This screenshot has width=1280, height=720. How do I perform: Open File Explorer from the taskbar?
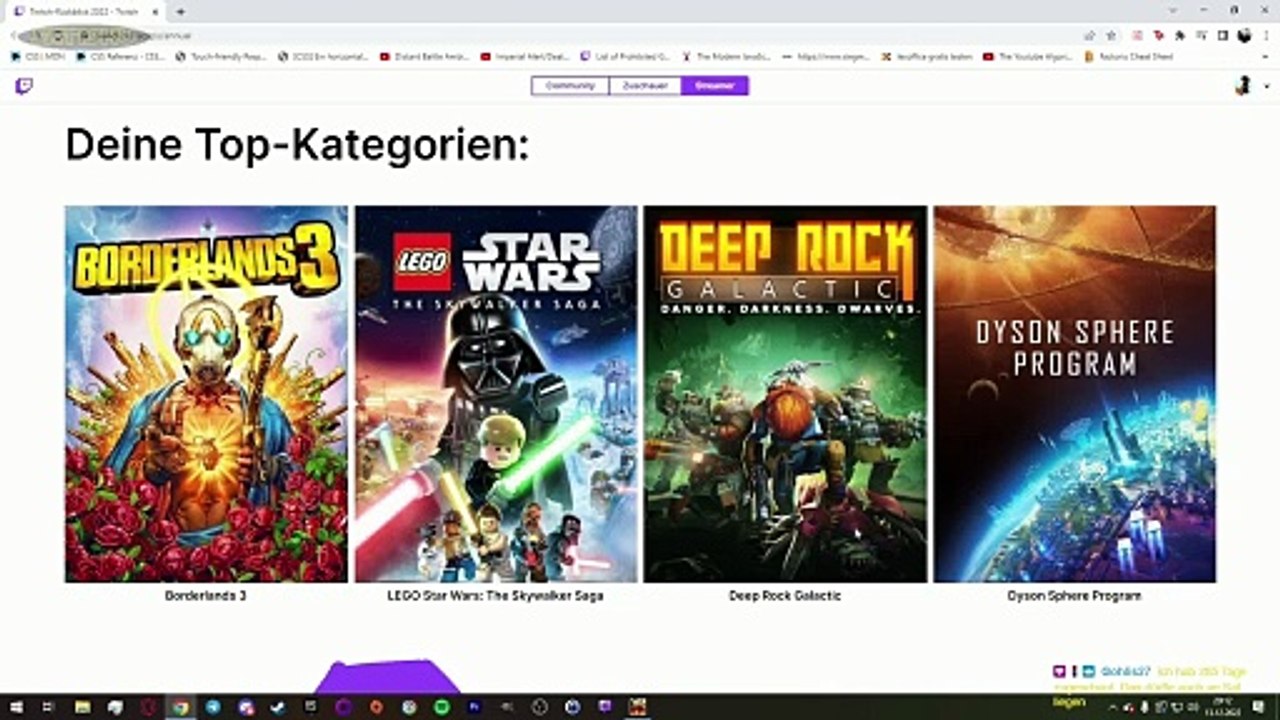coord(82,707)
